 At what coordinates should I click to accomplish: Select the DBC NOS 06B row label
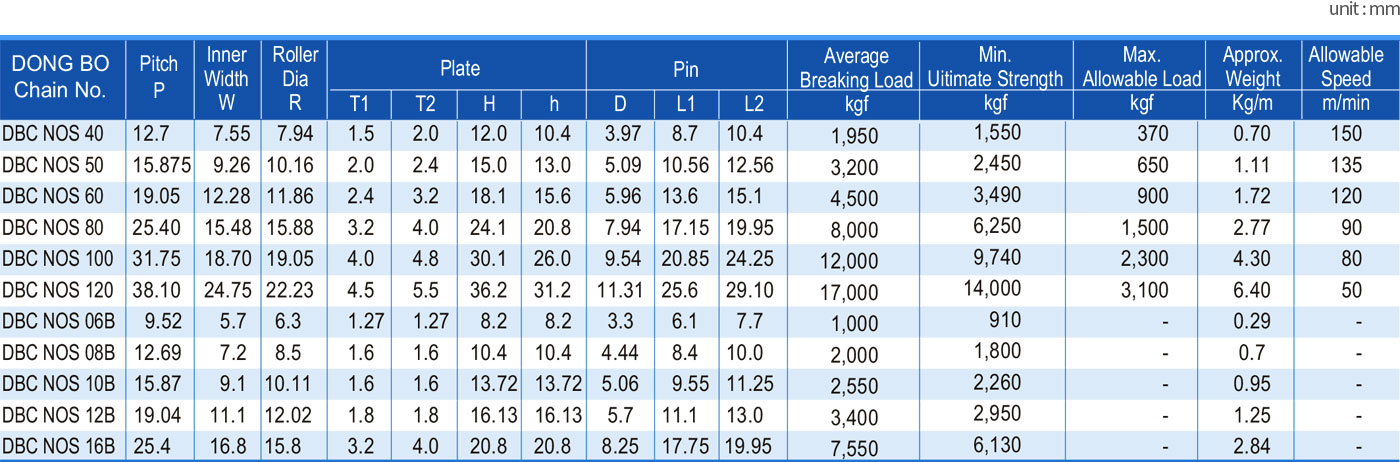coord(58,321)
